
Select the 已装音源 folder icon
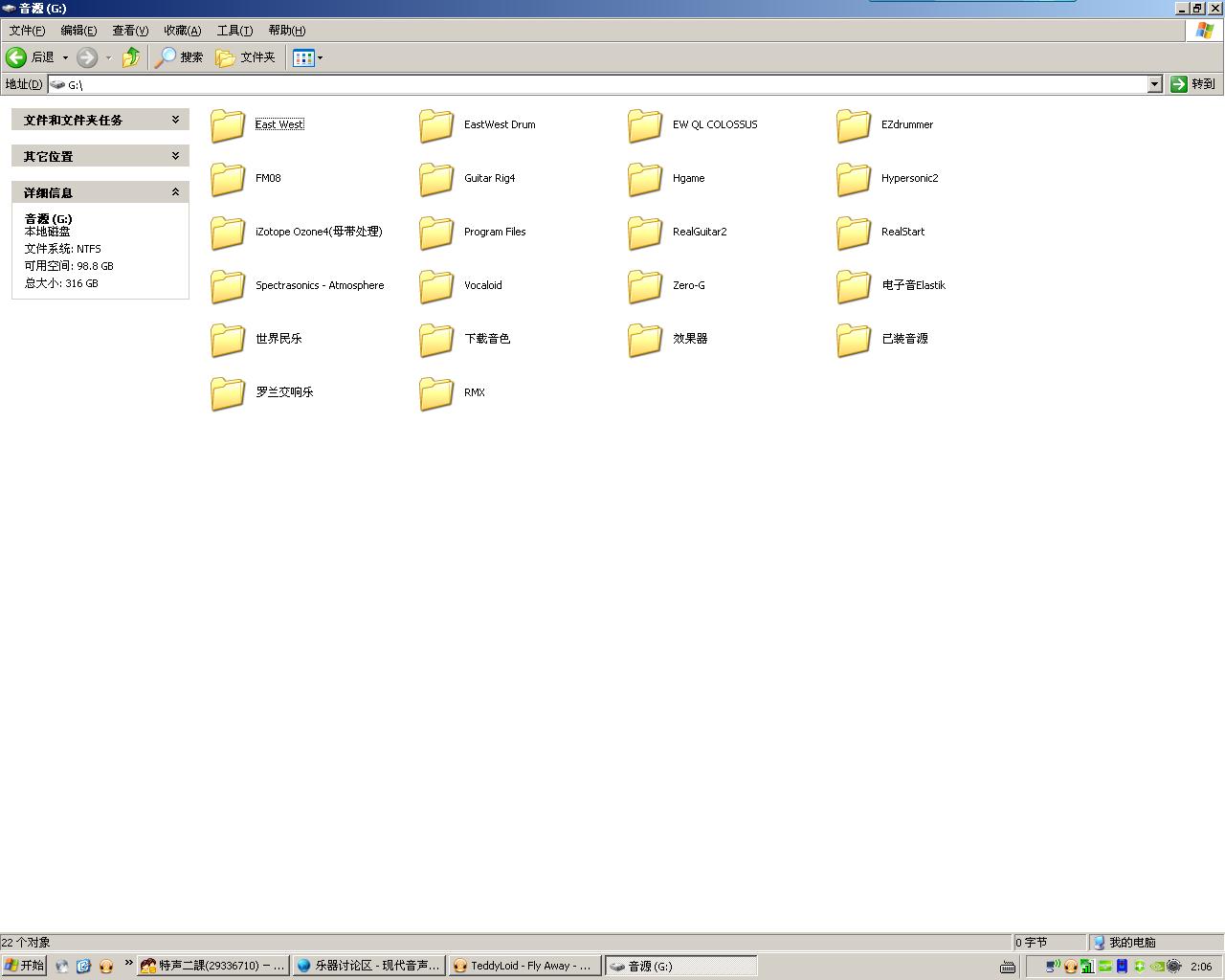(854, 339)
